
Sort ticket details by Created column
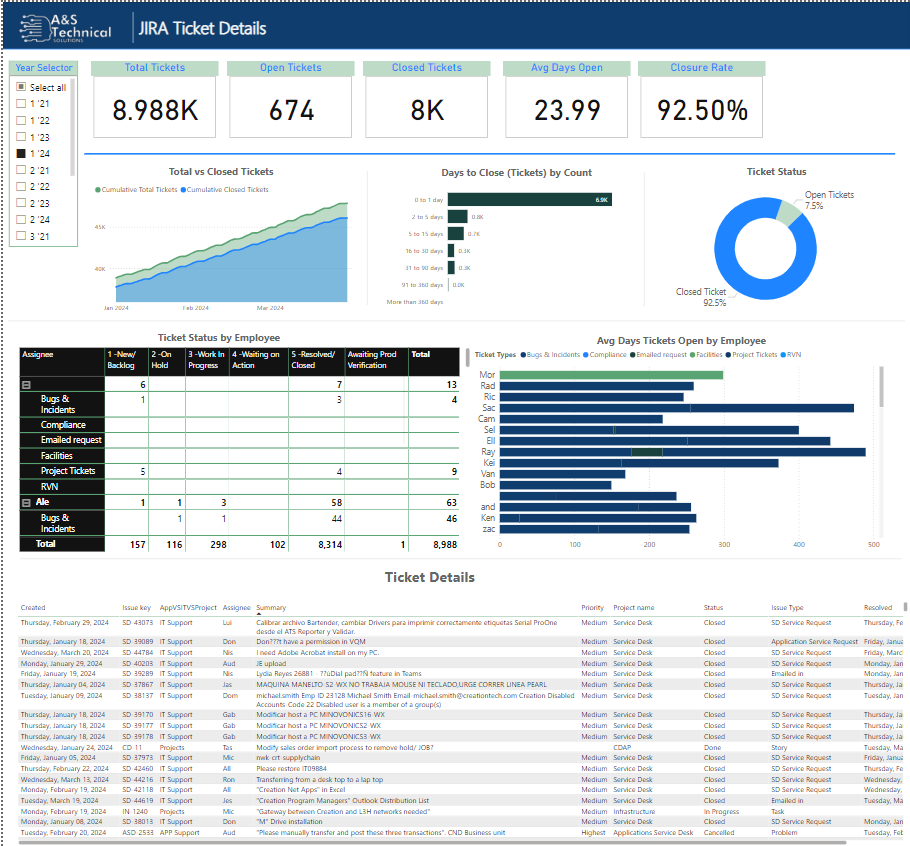[x=33, y=608]
